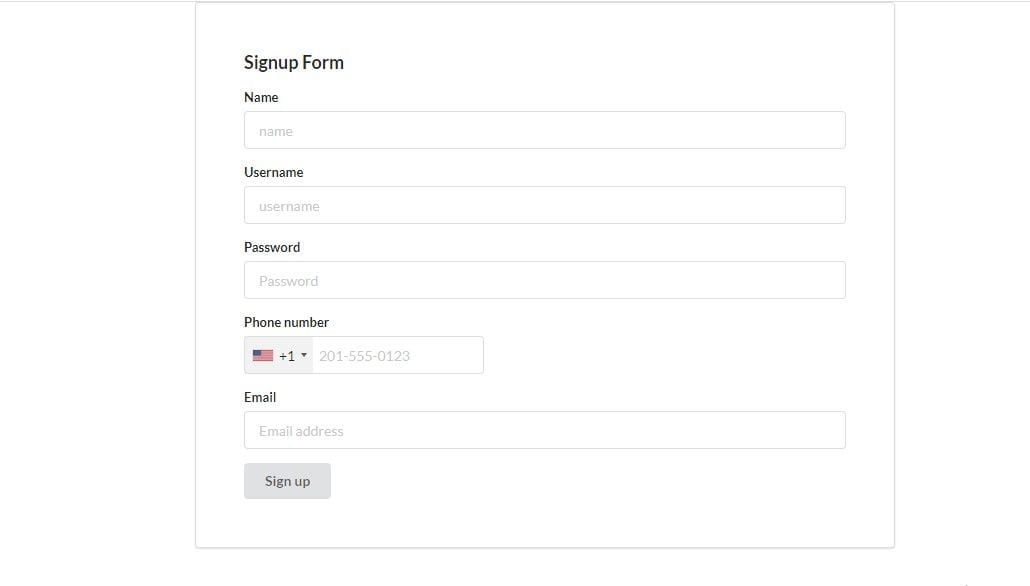Select the Password entry field
1030x586 pixels.
pyautogui.click(x=544, y=280)
